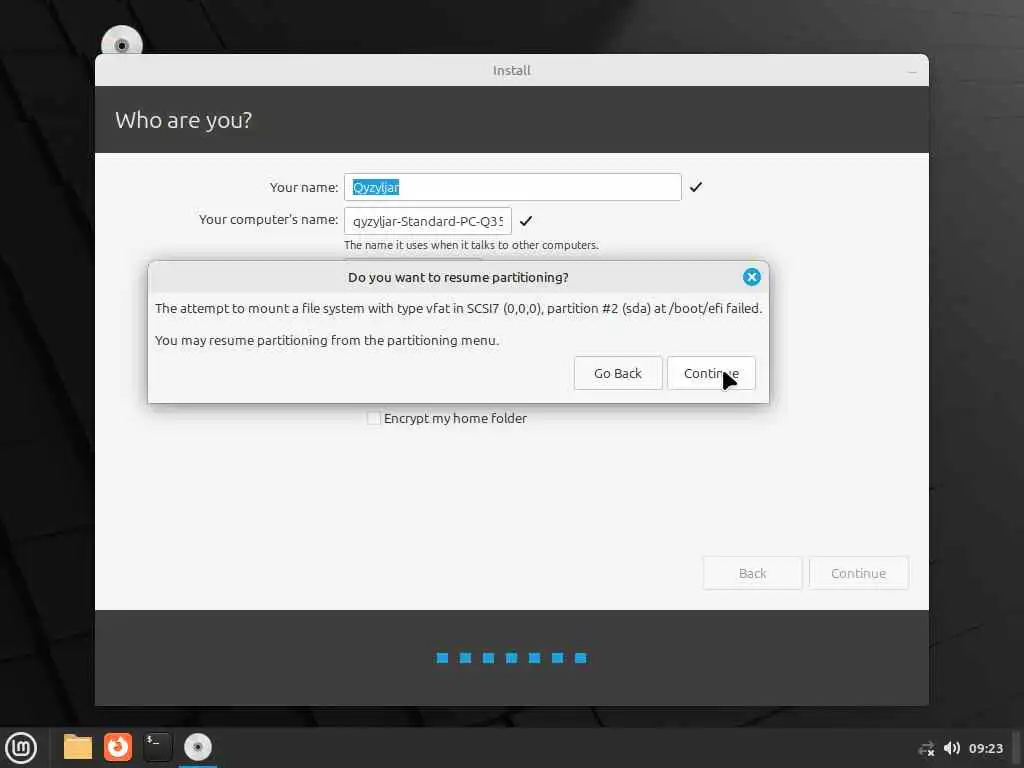This screenshot has height=768, width=1024.
Task: Click the vfat mount failed message
Action: pos(458,308)
